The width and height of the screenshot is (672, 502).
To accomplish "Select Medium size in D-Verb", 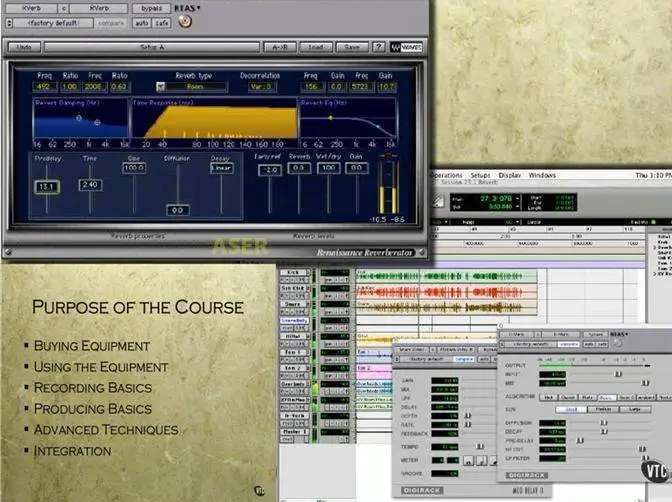I will click(x=603, y=409).
